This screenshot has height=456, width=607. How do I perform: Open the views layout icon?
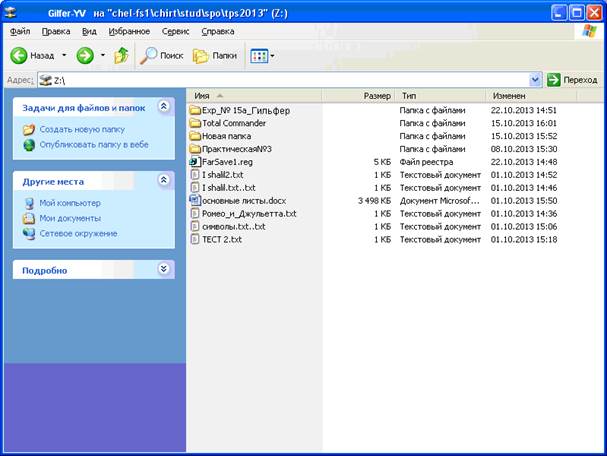tap(259, 56)
